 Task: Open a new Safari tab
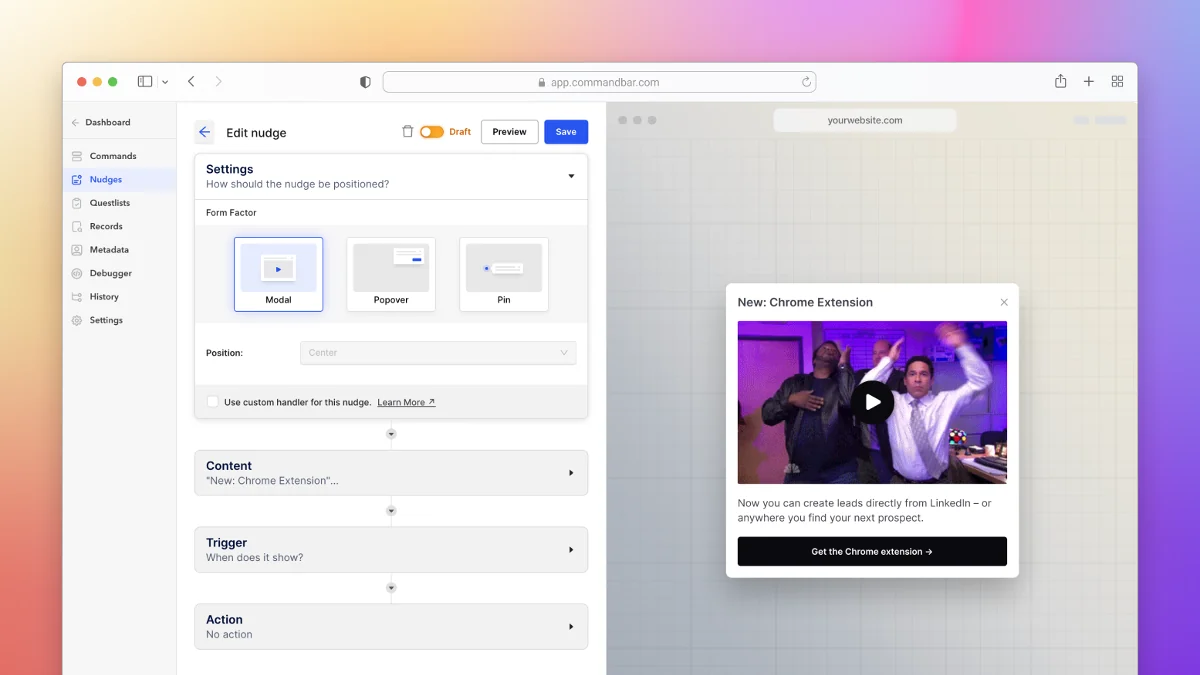tap(1089, 82)
